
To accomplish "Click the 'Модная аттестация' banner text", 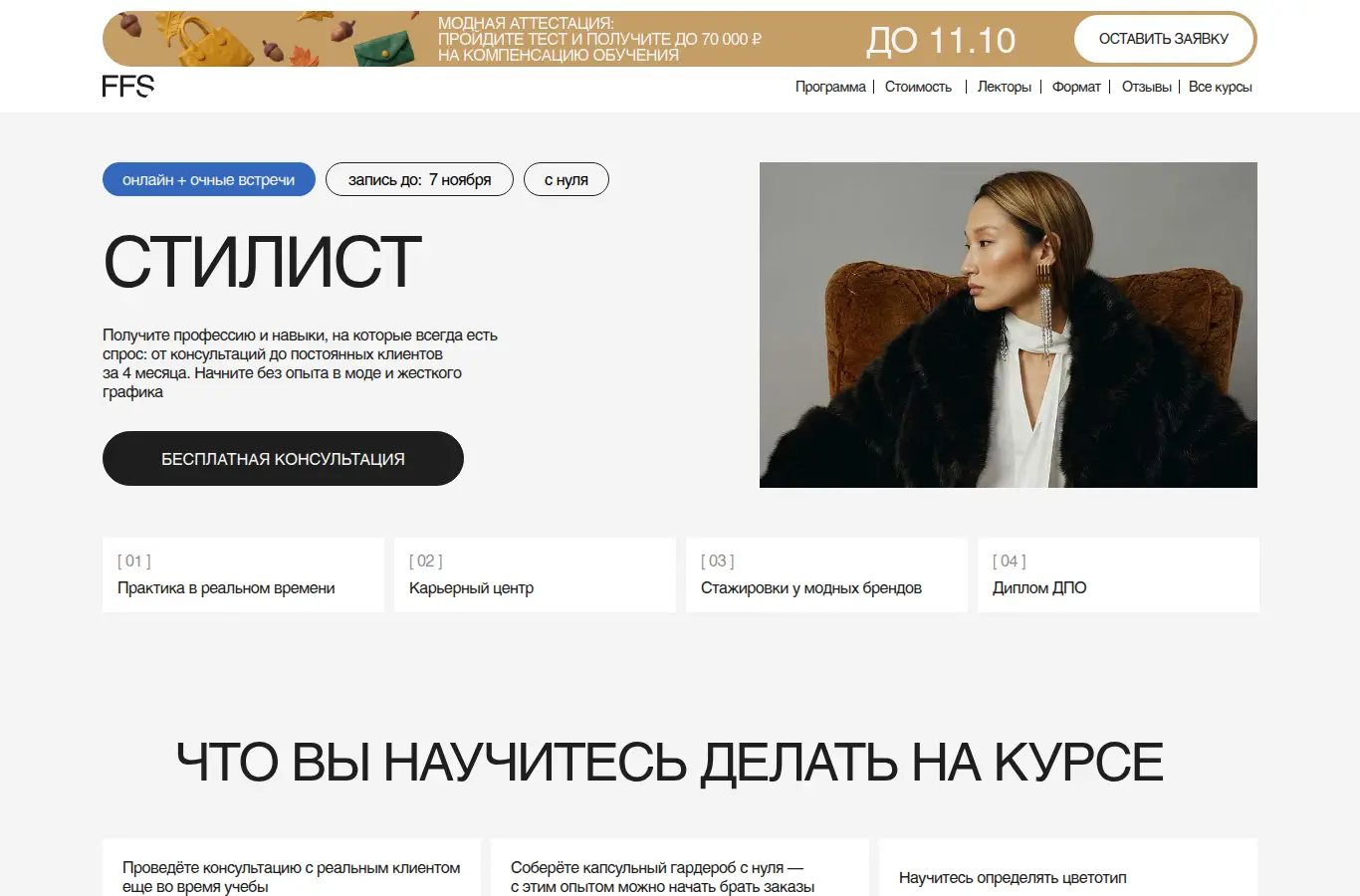I will (599, 39).
